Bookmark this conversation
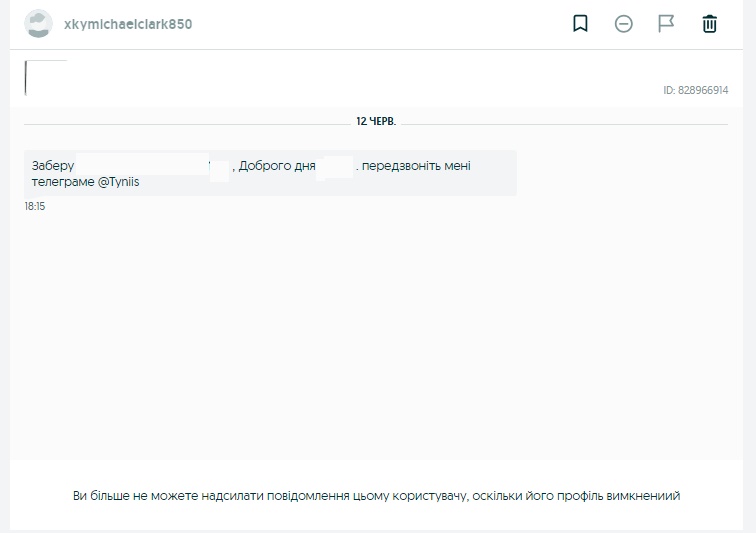This screenshot has width=756, height=533. tap(580, 24)
